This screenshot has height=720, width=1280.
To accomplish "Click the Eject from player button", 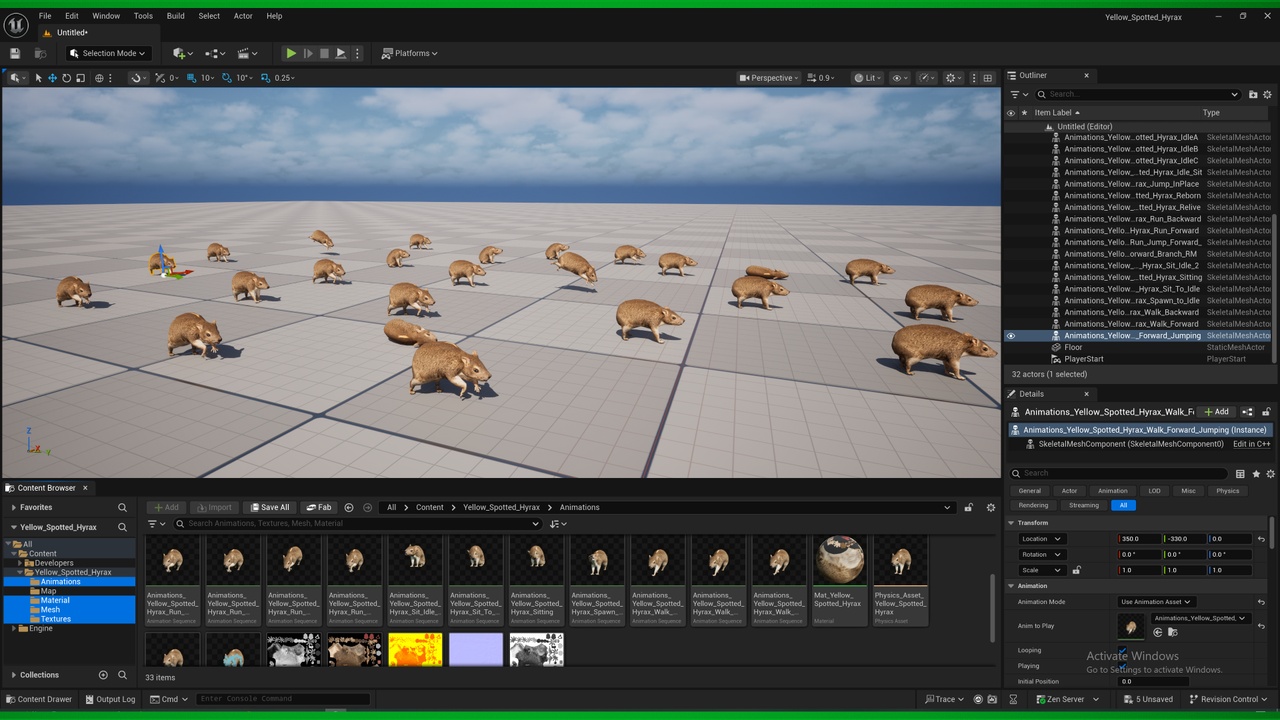I will [x=341, y=53].
